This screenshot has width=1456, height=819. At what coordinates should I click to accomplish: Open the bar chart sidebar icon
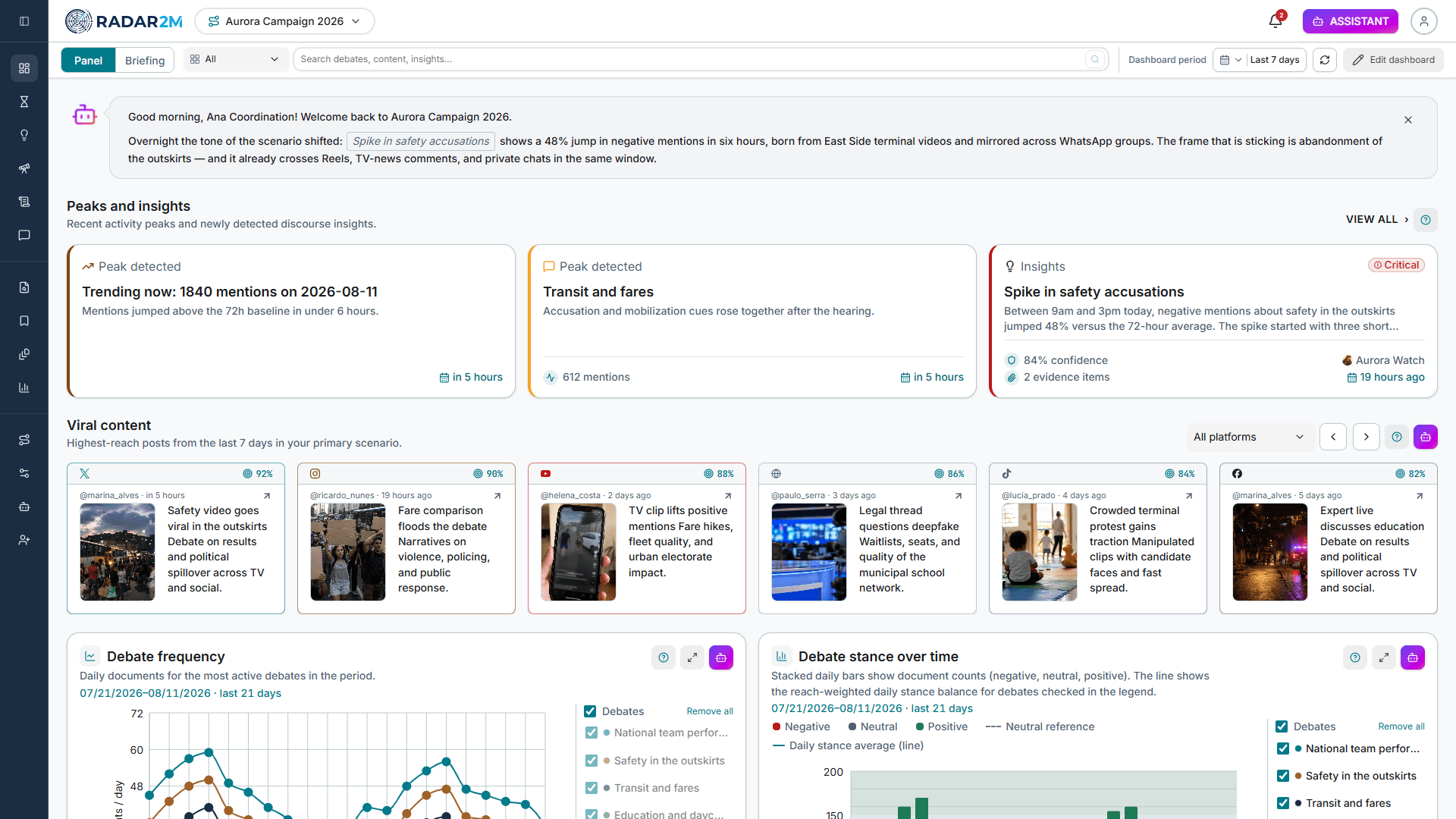[x=24, y=388]
